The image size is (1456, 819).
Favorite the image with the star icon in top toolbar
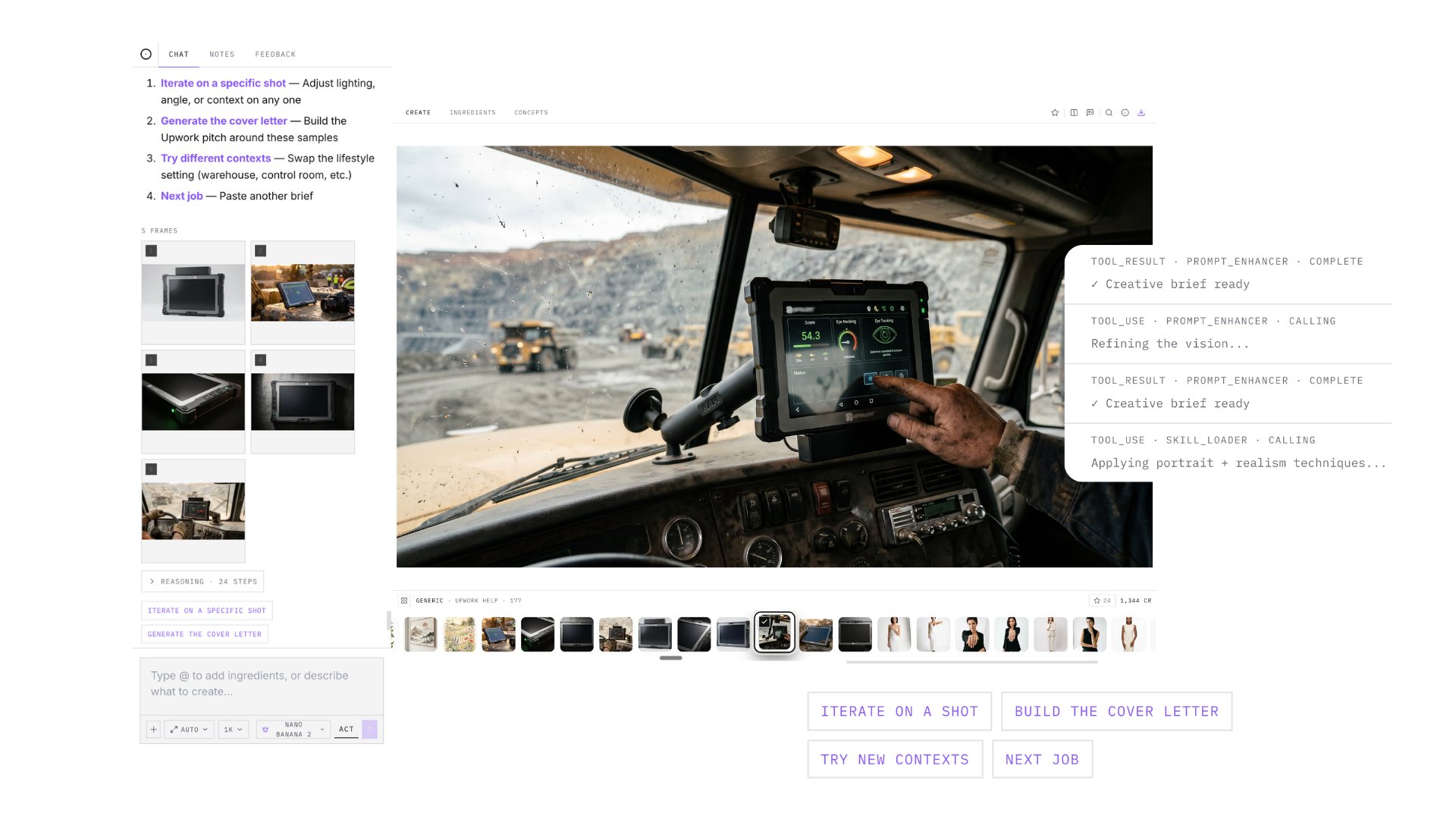[1055, 112]
